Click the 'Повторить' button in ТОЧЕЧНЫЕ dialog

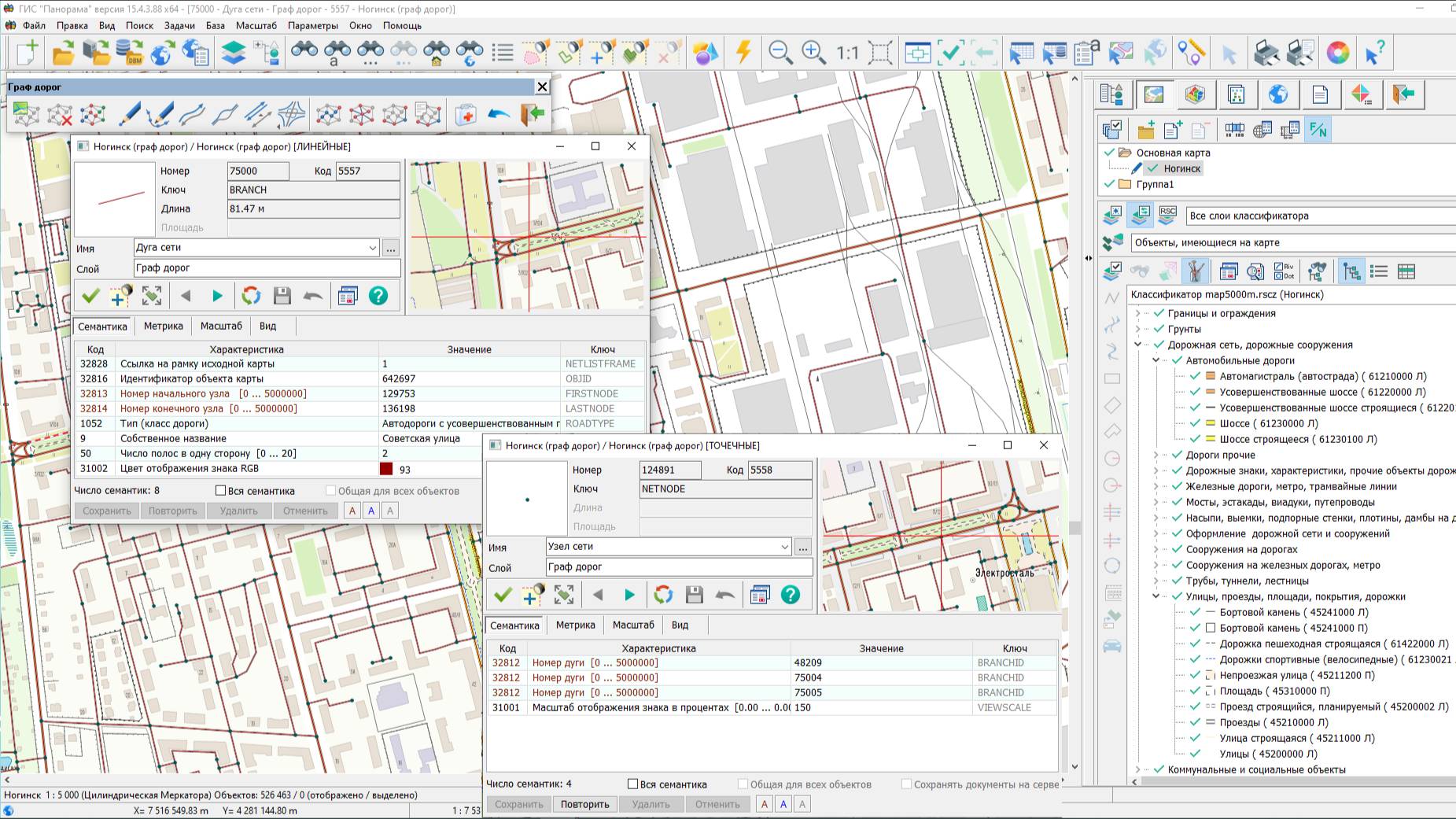click(x=584, y=804)
